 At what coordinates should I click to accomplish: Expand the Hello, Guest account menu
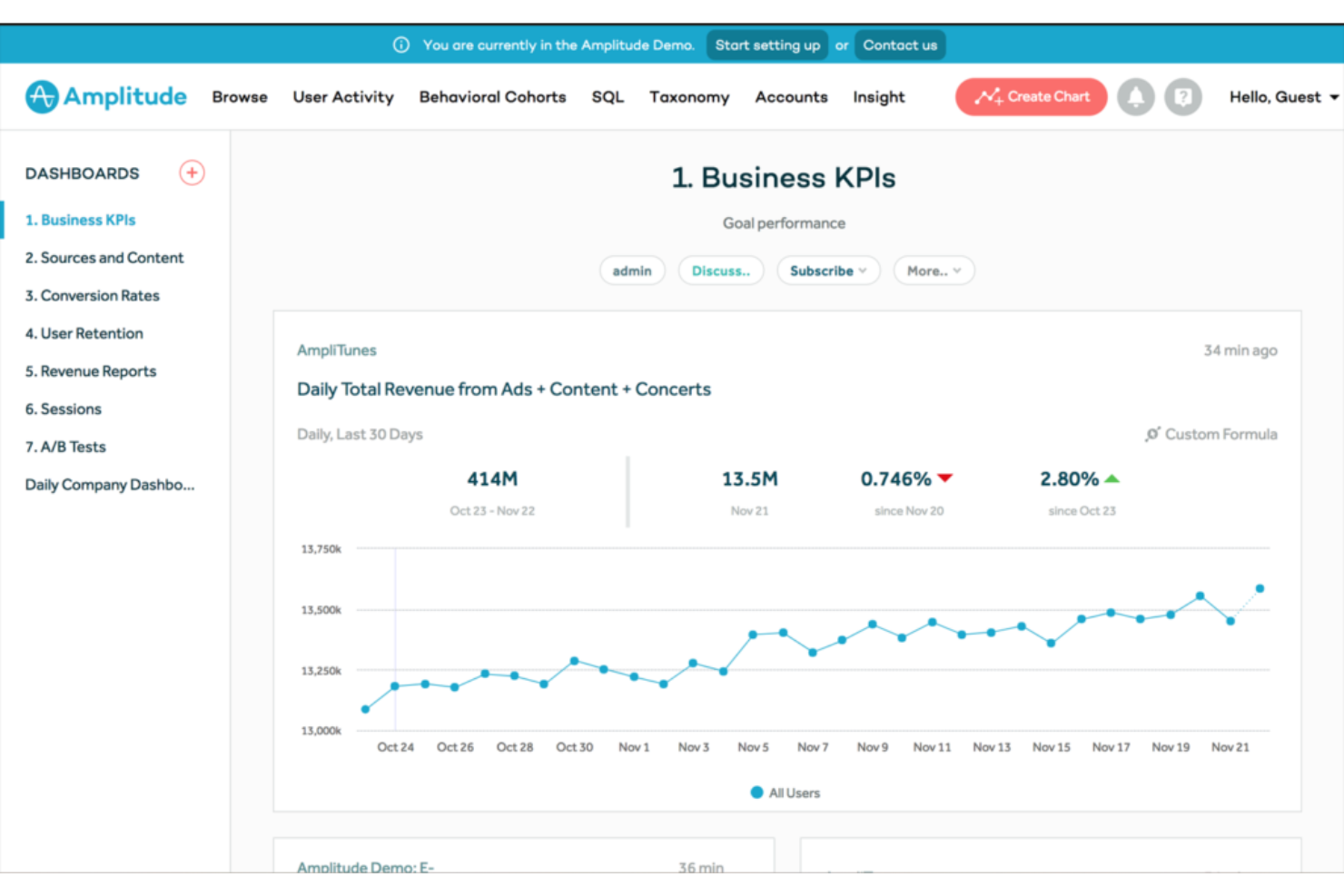[1283, 97]
